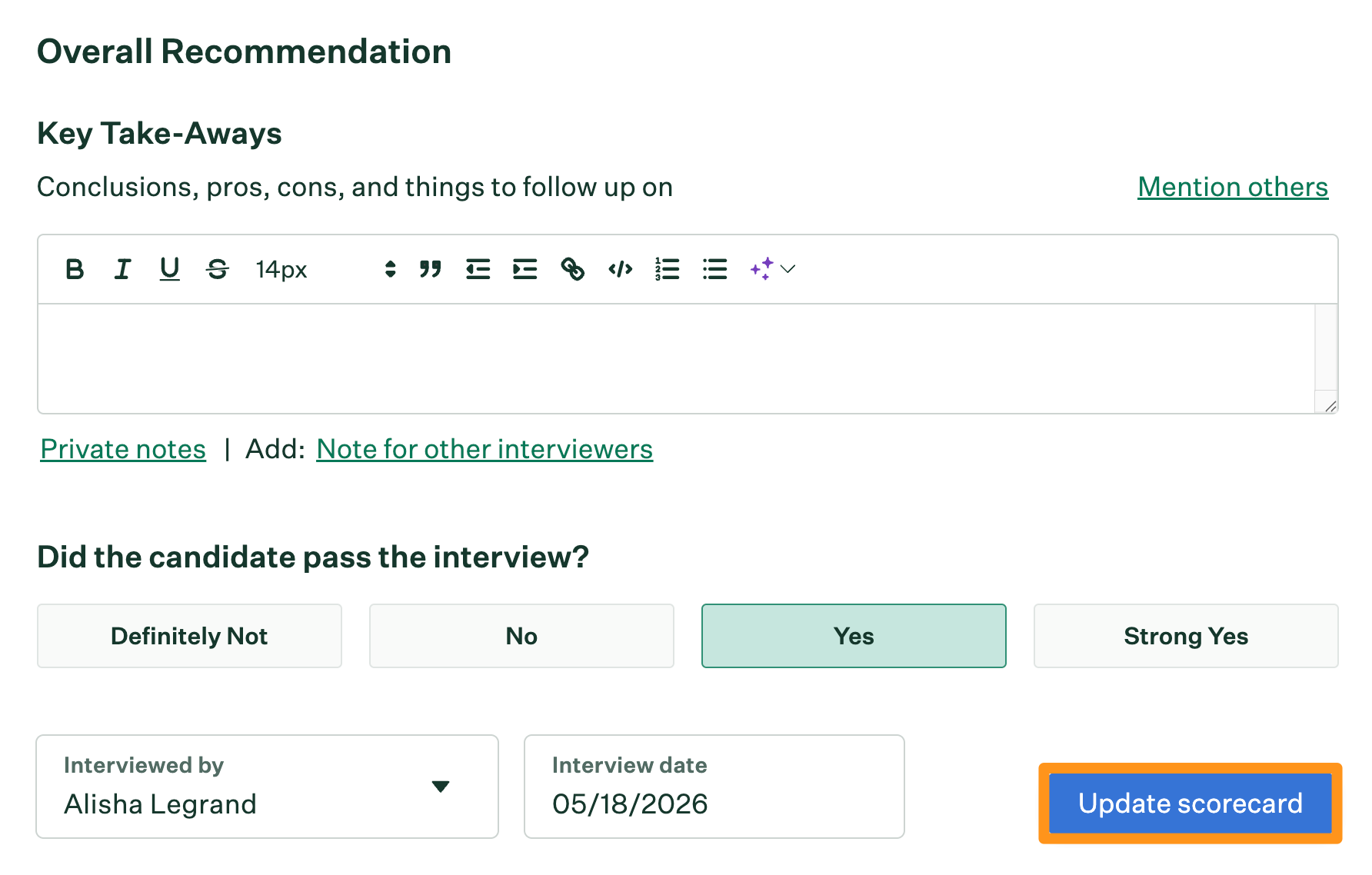The height and width of the screenshot is (875, 1372).
Task: Apply italic formatting
Action: coord(122,269)
